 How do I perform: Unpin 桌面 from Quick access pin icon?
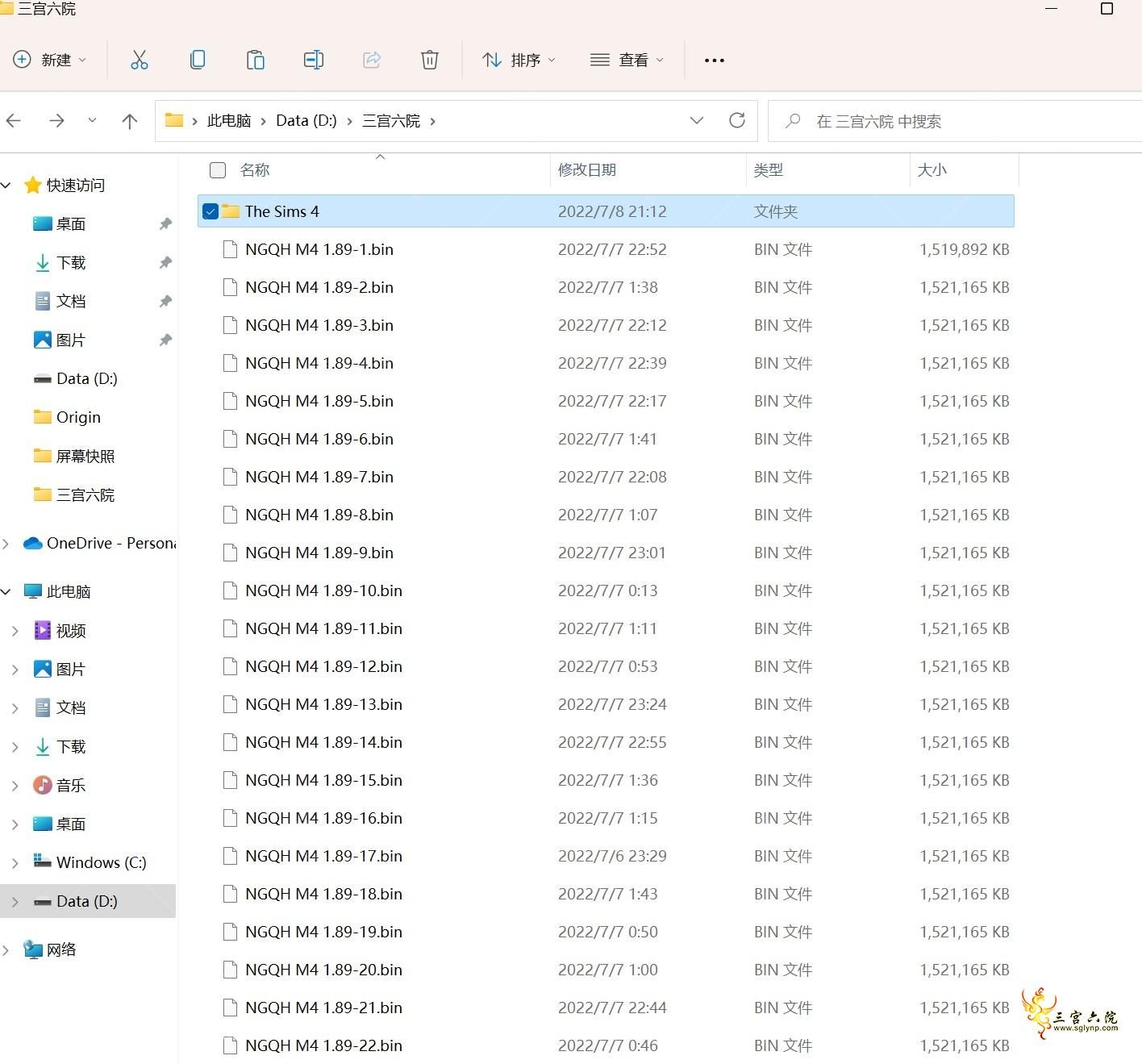click(x=165, y=223)
